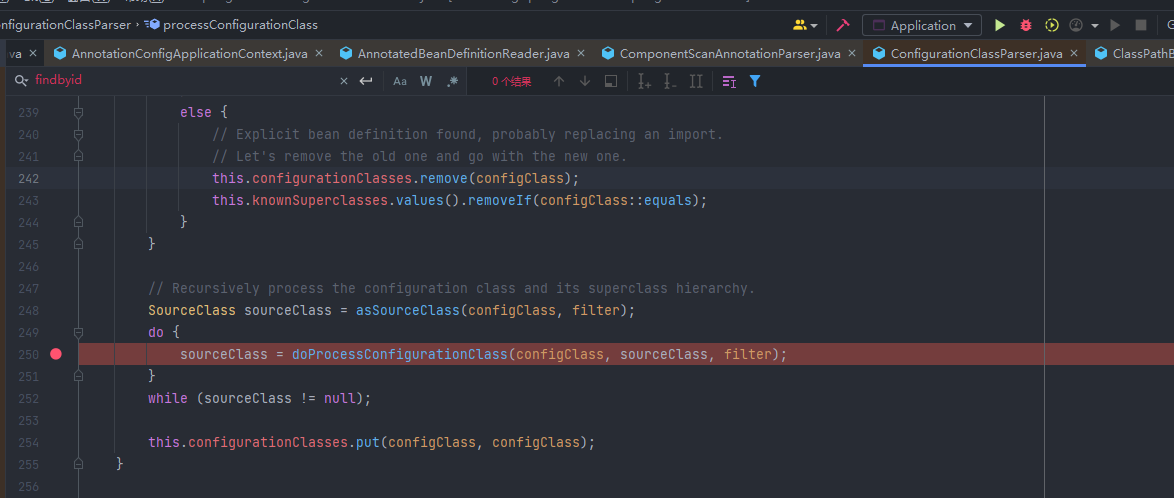Build project with the hammer icon
1174x498 pixels.
(x=842, y=25)
